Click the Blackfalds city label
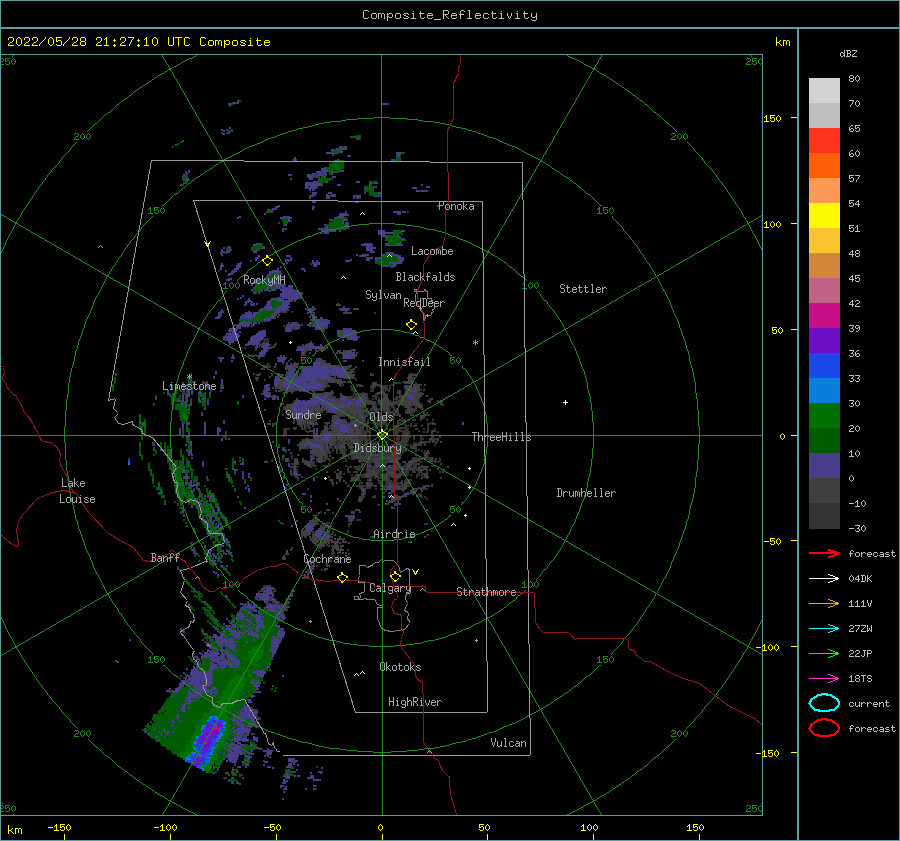This screenshot has height=841, width=900. [425, 277]
